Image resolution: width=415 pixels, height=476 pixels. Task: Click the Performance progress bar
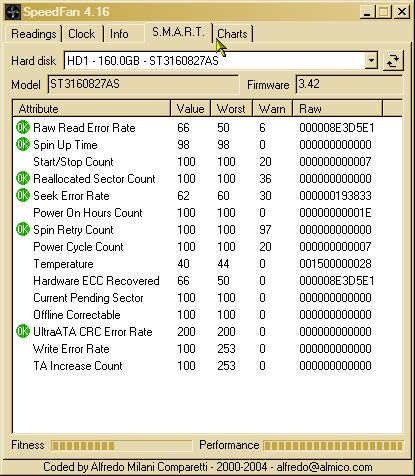click(x=333, y=446)
